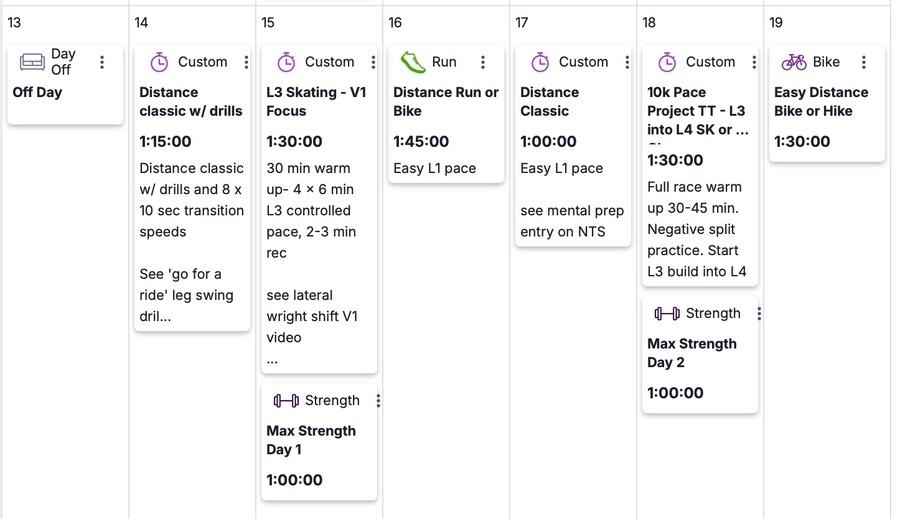900x519 pixels.
Task: Select day 19 date number
Action: [776, 22]
